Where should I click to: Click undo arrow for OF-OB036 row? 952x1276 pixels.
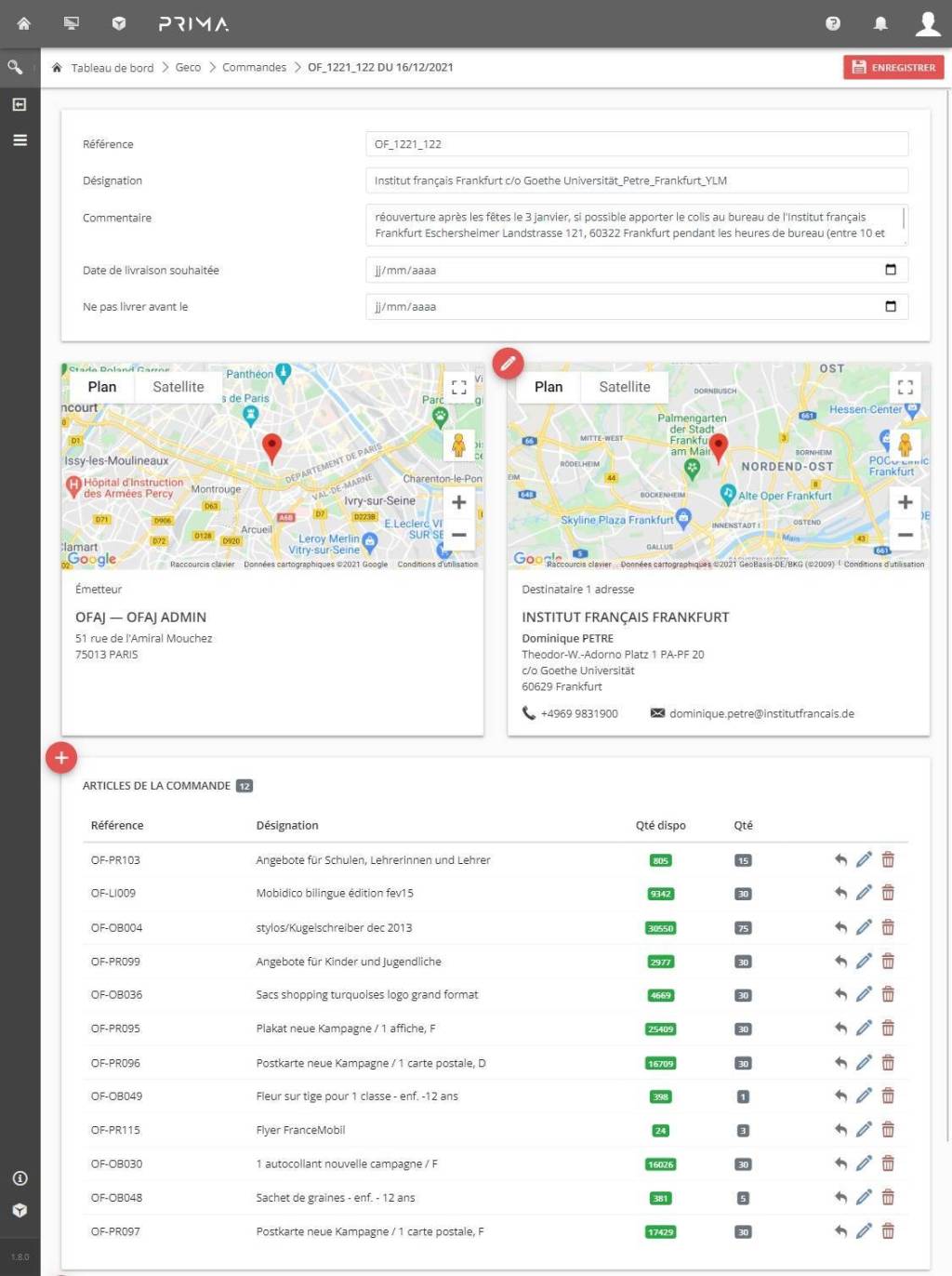840,994
